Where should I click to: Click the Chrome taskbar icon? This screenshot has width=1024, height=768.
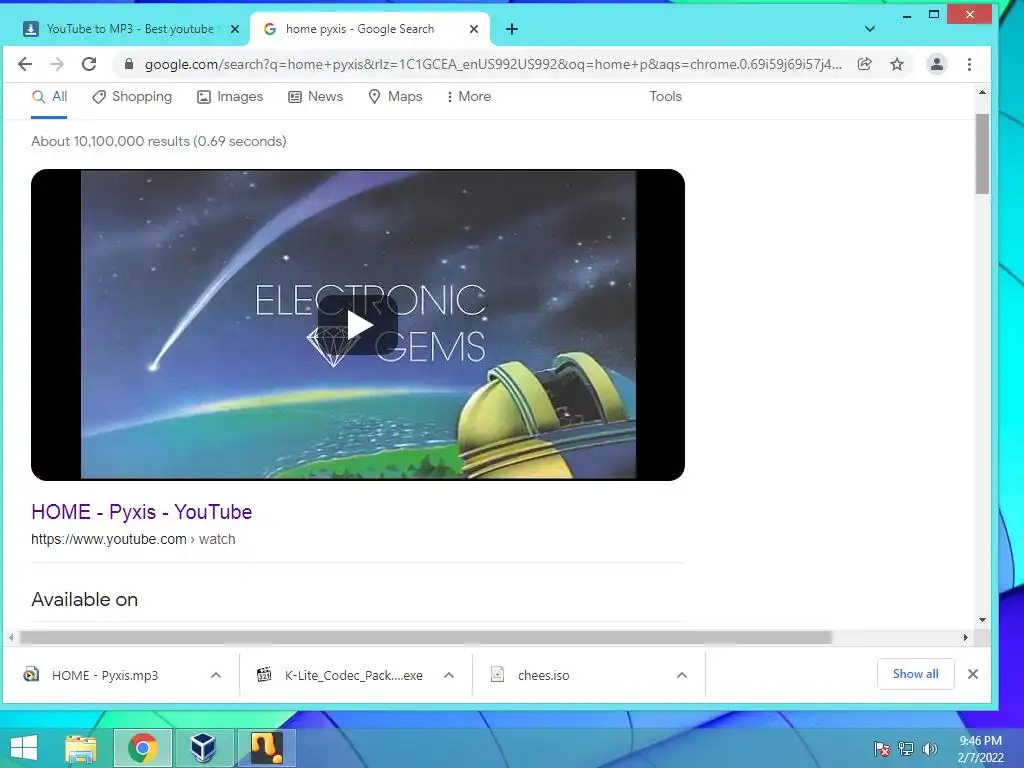(x=143, y=748)
